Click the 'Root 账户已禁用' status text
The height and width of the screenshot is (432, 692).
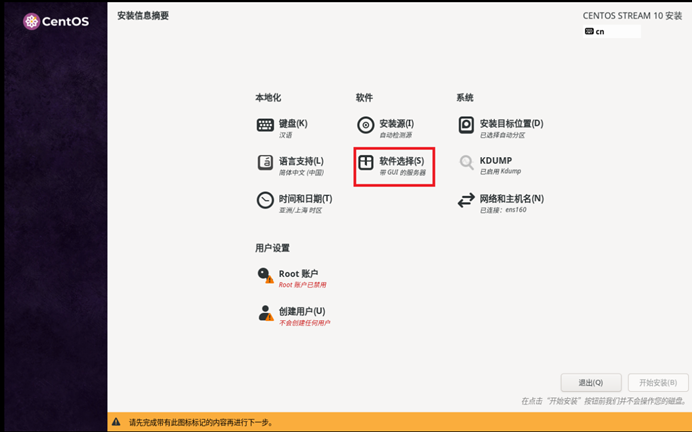[302, 285]
